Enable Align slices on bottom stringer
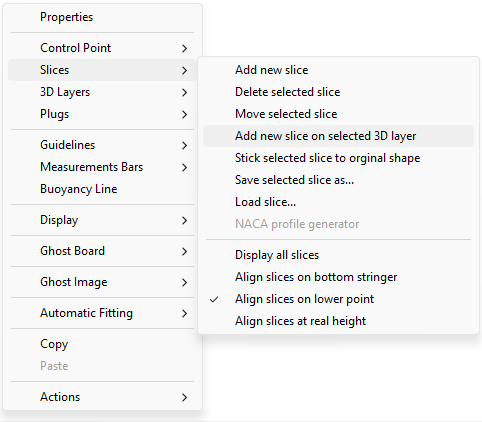The image size is (482, 422). 338,277
